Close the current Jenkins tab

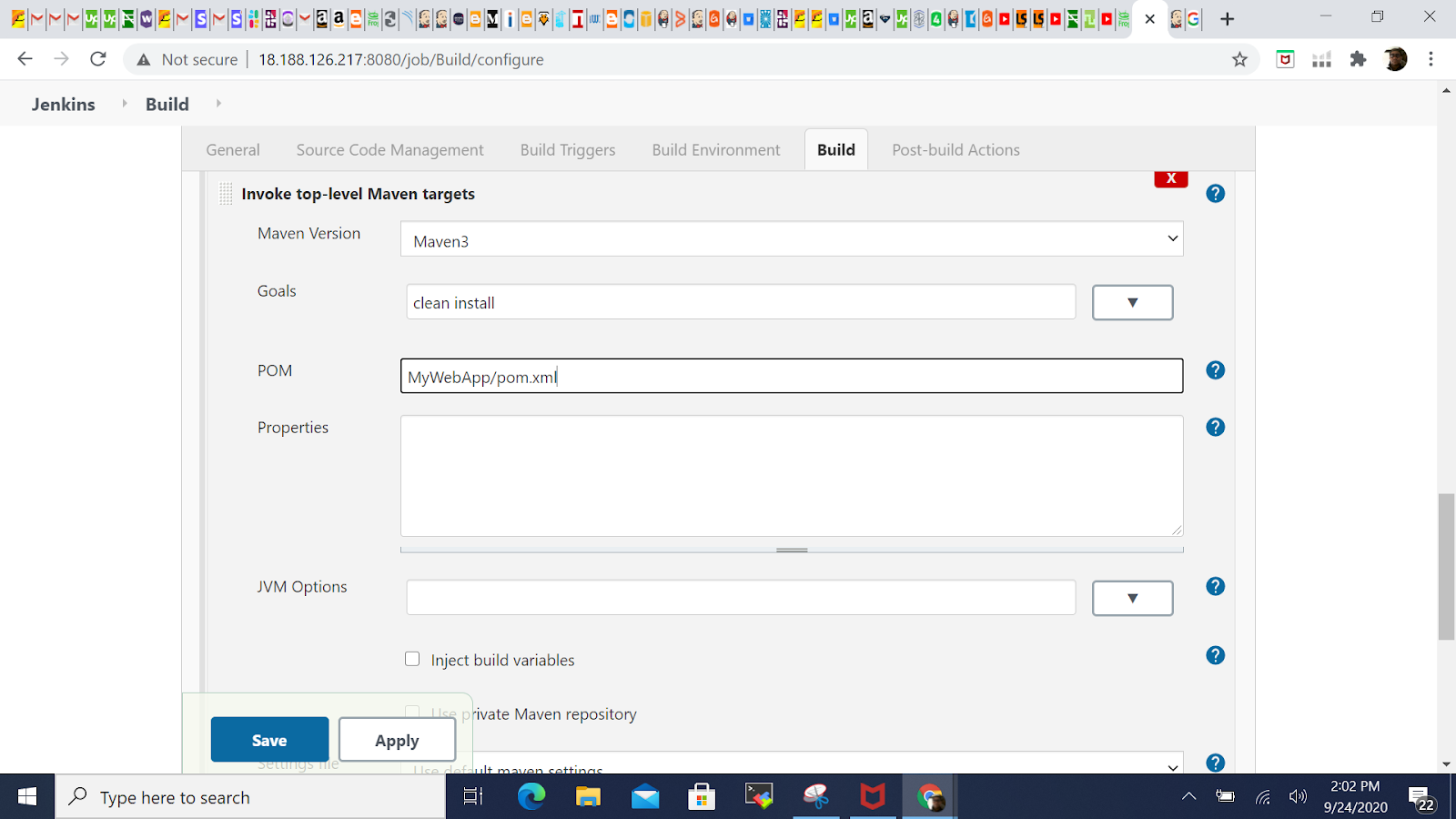[x=1150, y=19]
